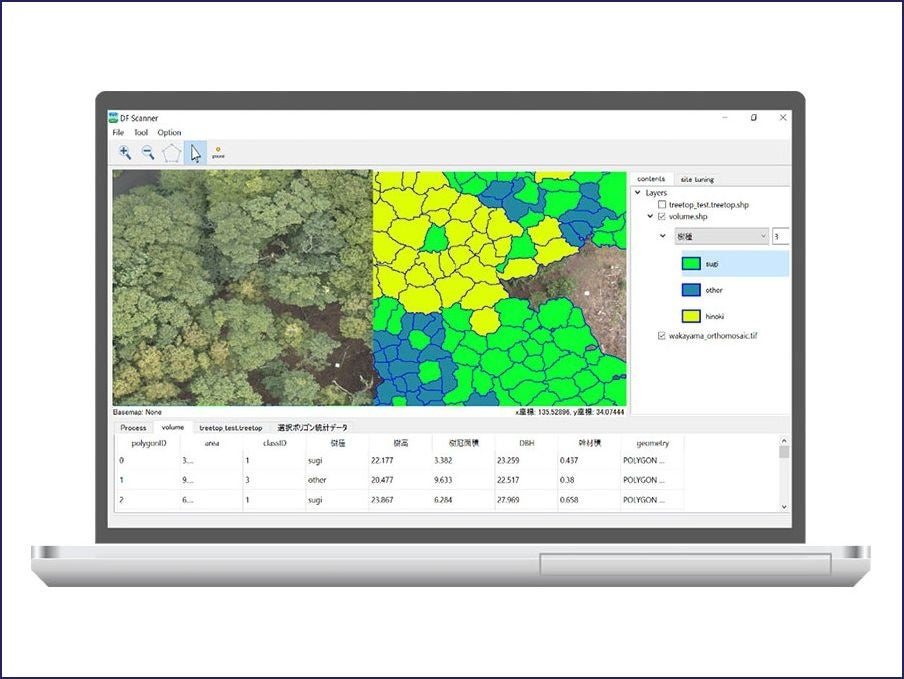
Task: Click the 樹種 column header in table
Action: click(x=338, y=443)
